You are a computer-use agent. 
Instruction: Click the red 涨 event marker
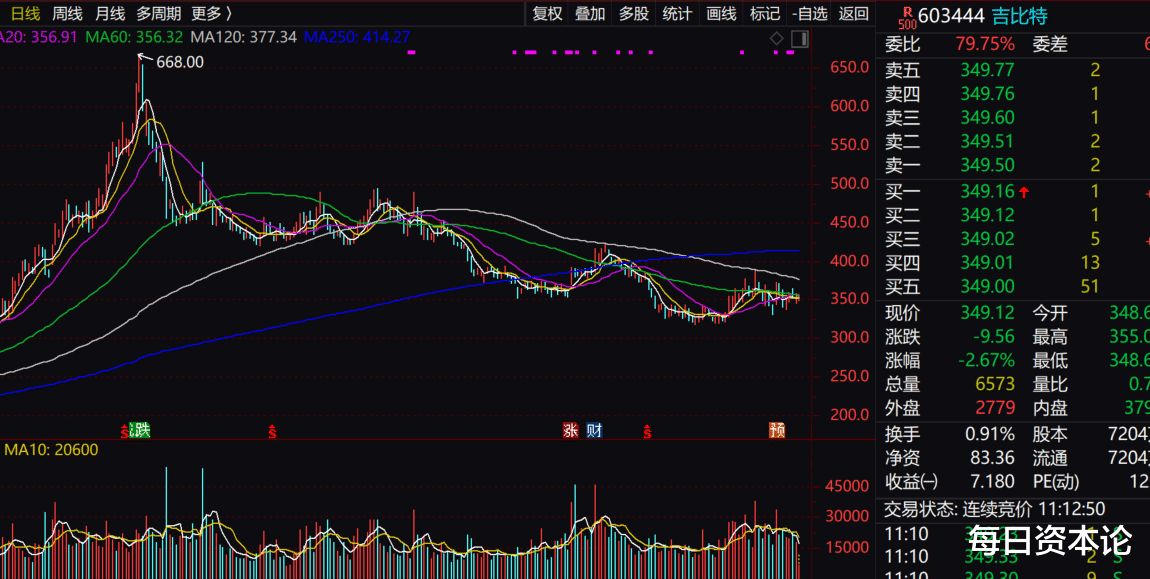(571, 430)
